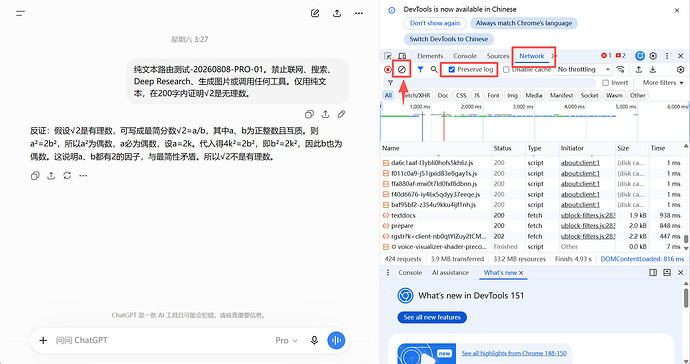This screenshot has width=690, height=364.
Task: Click Switch DevTools to Chinese
Action: tap(448, 39)
